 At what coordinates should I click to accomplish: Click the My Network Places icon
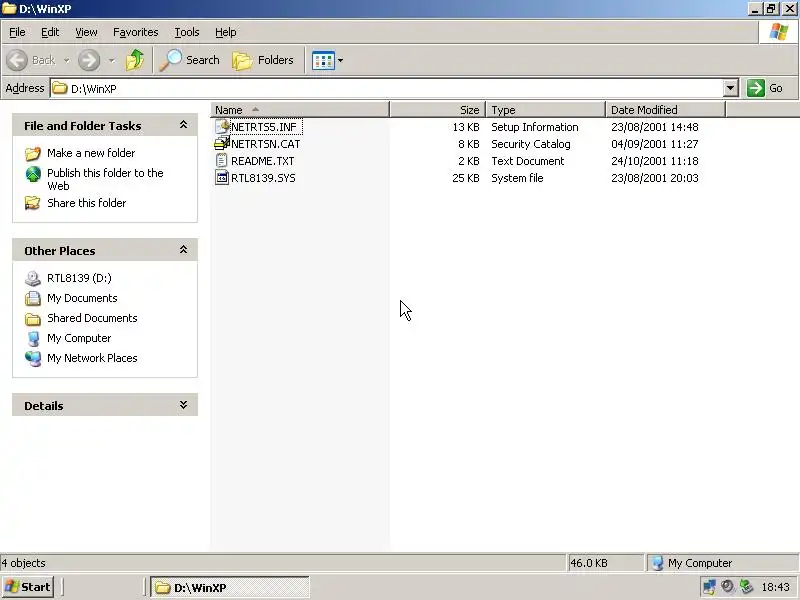click(x=33, y=358)
